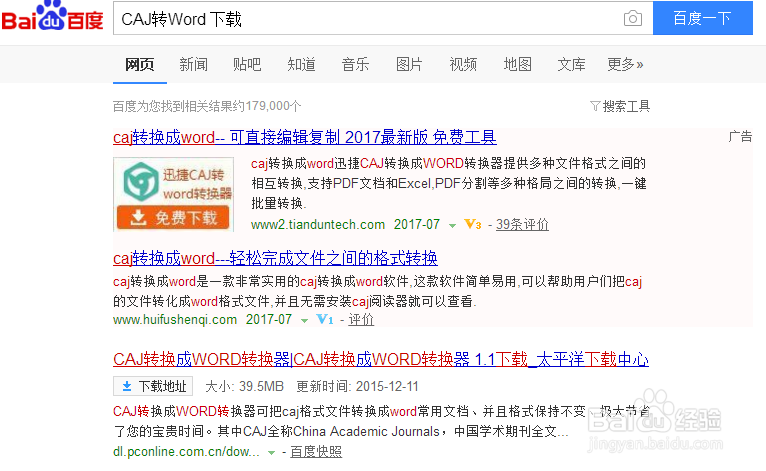Expand dropdown arrow after dl.pconline.com.cn
Screen dimensions: 766x471
pyautogui.click(x=271, y=453)
